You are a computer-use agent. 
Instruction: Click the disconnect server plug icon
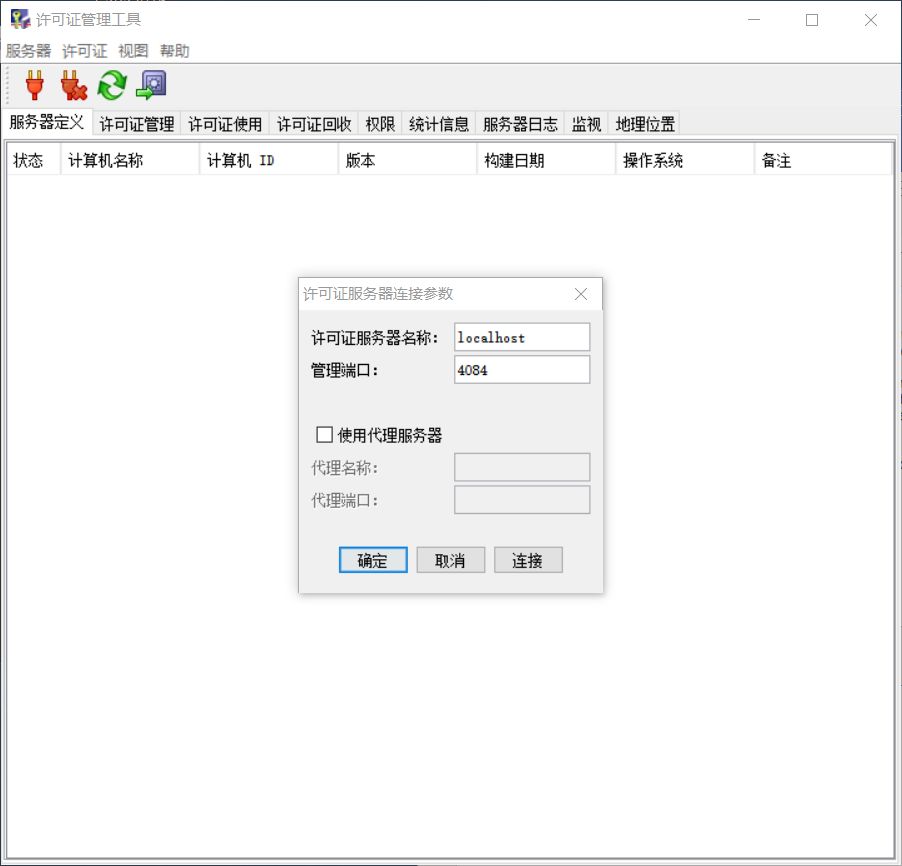pyautogui.click(x=73, y=85)
